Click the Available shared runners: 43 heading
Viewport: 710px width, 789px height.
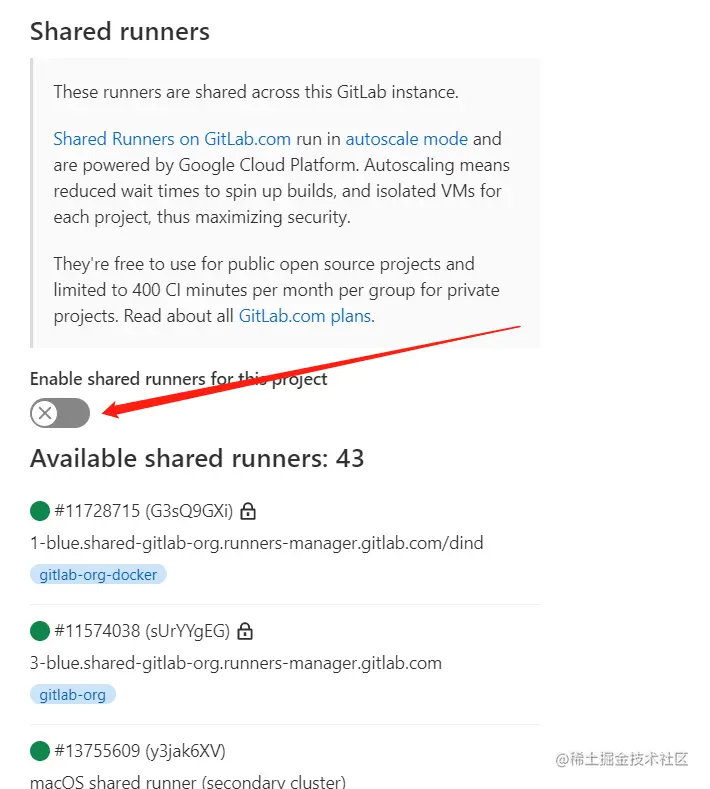(197, 458)
